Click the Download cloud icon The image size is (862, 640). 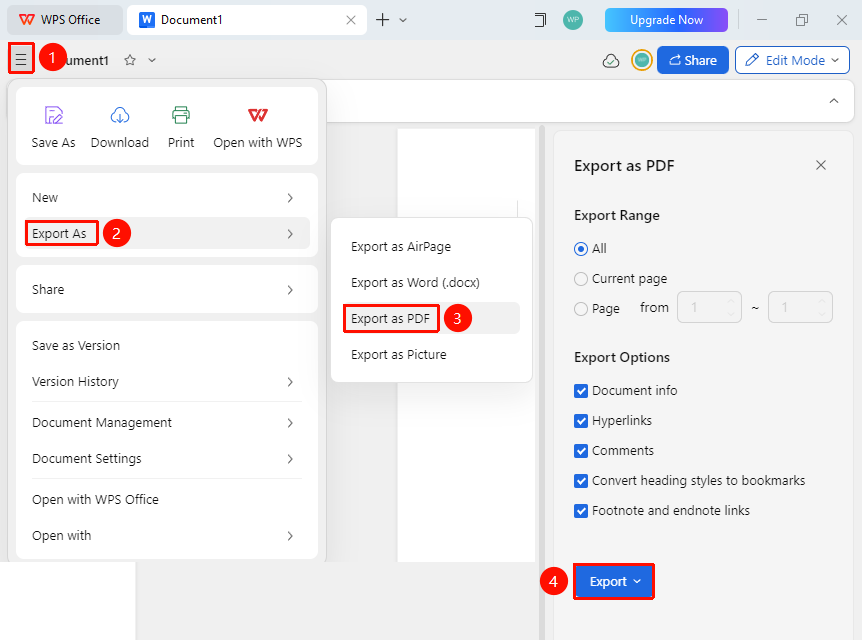tap(120, 115)
